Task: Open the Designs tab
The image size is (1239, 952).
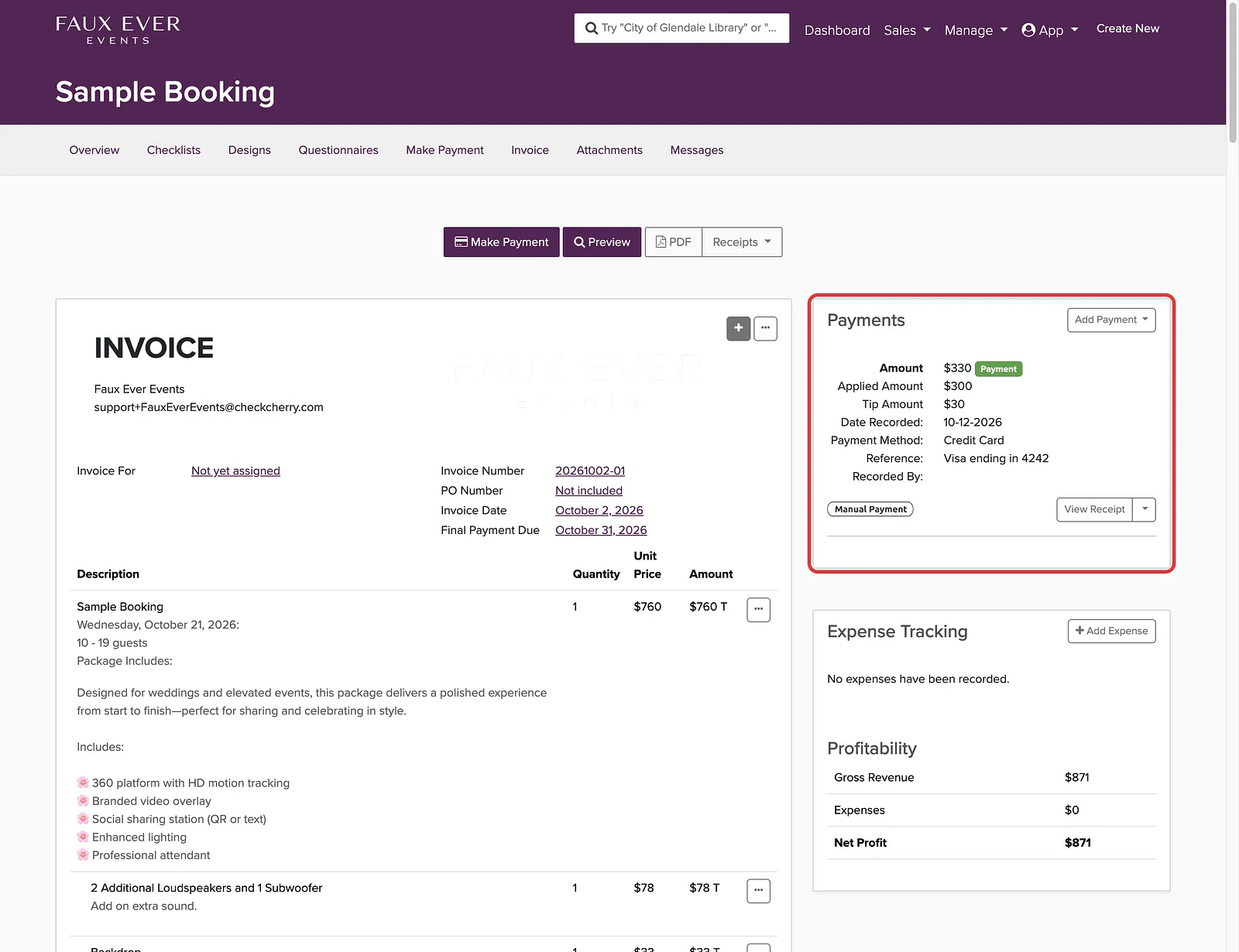Action: tap(249, 150)
